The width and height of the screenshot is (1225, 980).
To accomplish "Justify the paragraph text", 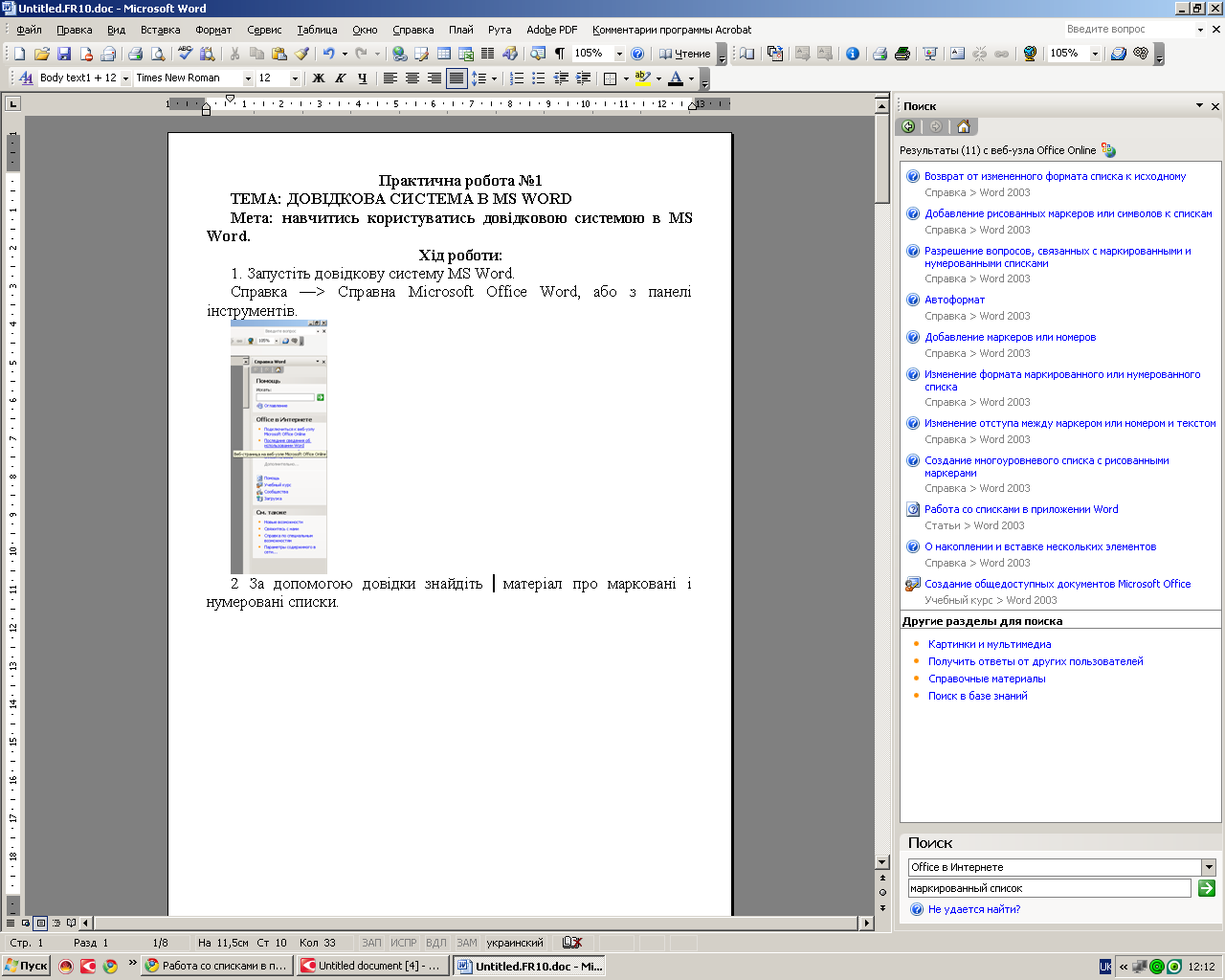I will [457, 78].
